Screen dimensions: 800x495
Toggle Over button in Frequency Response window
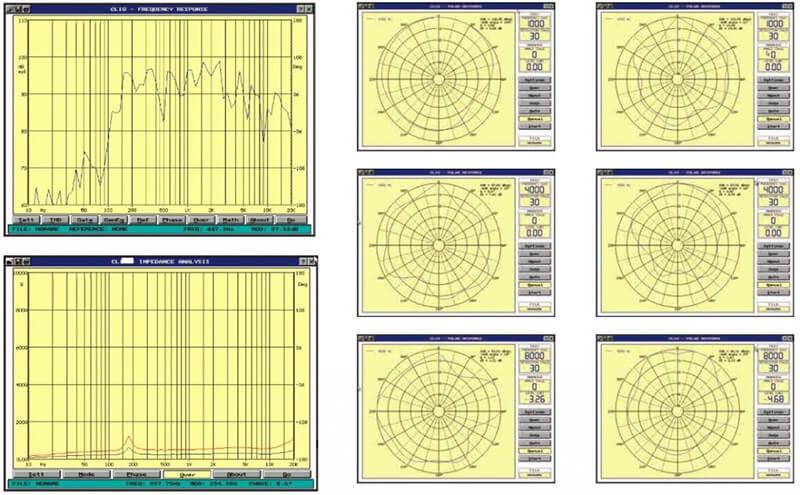[x=201, y=220]
